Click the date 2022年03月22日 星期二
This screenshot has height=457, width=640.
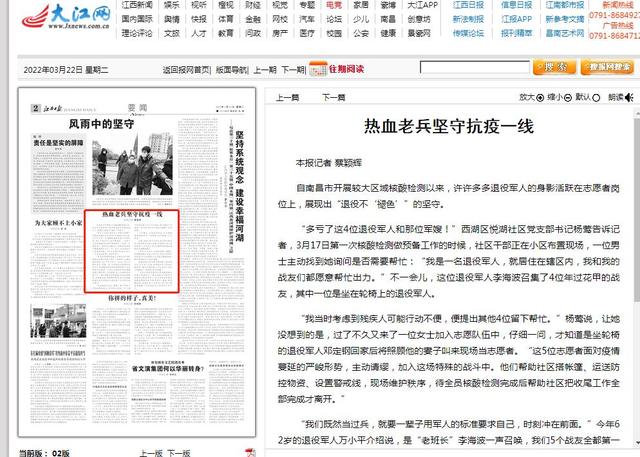click(x=66, y=70)
